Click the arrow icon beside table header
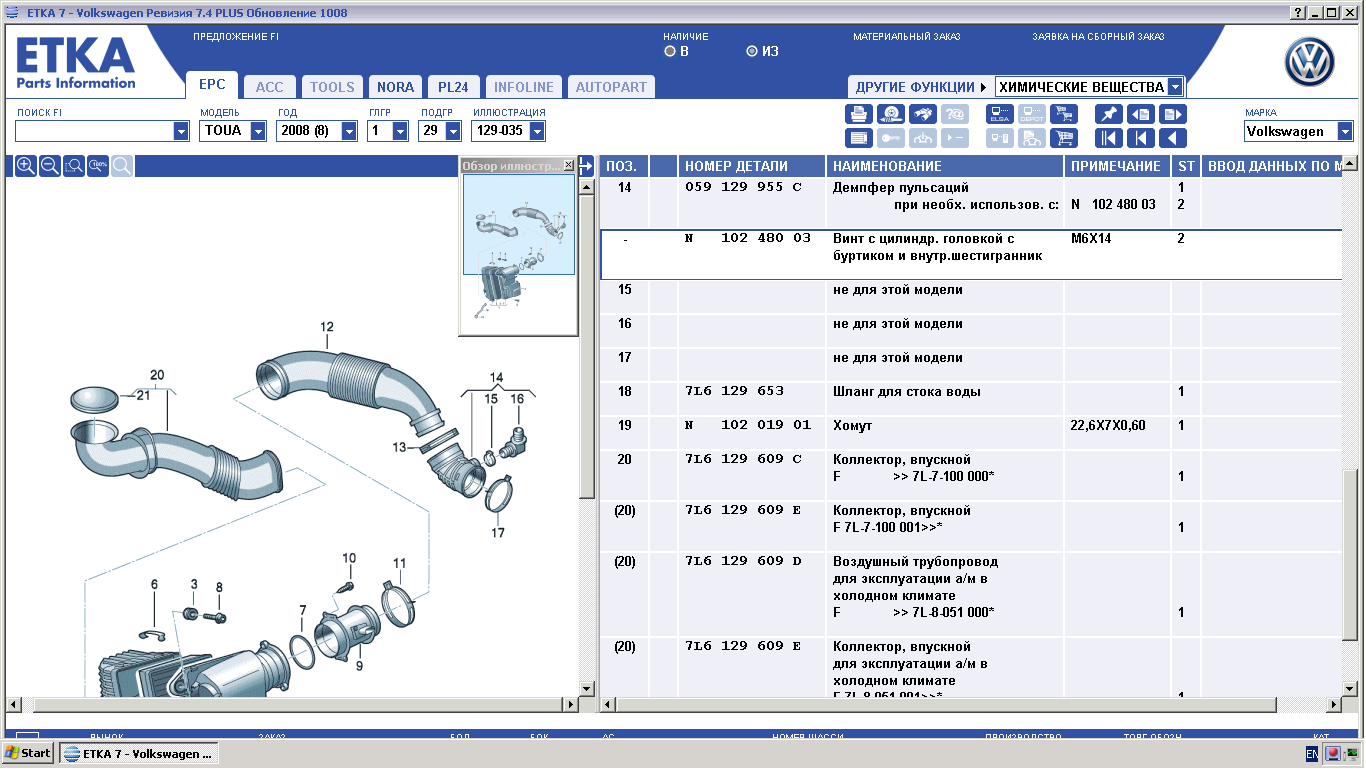The image size is (1366, 769). [586, 166]
